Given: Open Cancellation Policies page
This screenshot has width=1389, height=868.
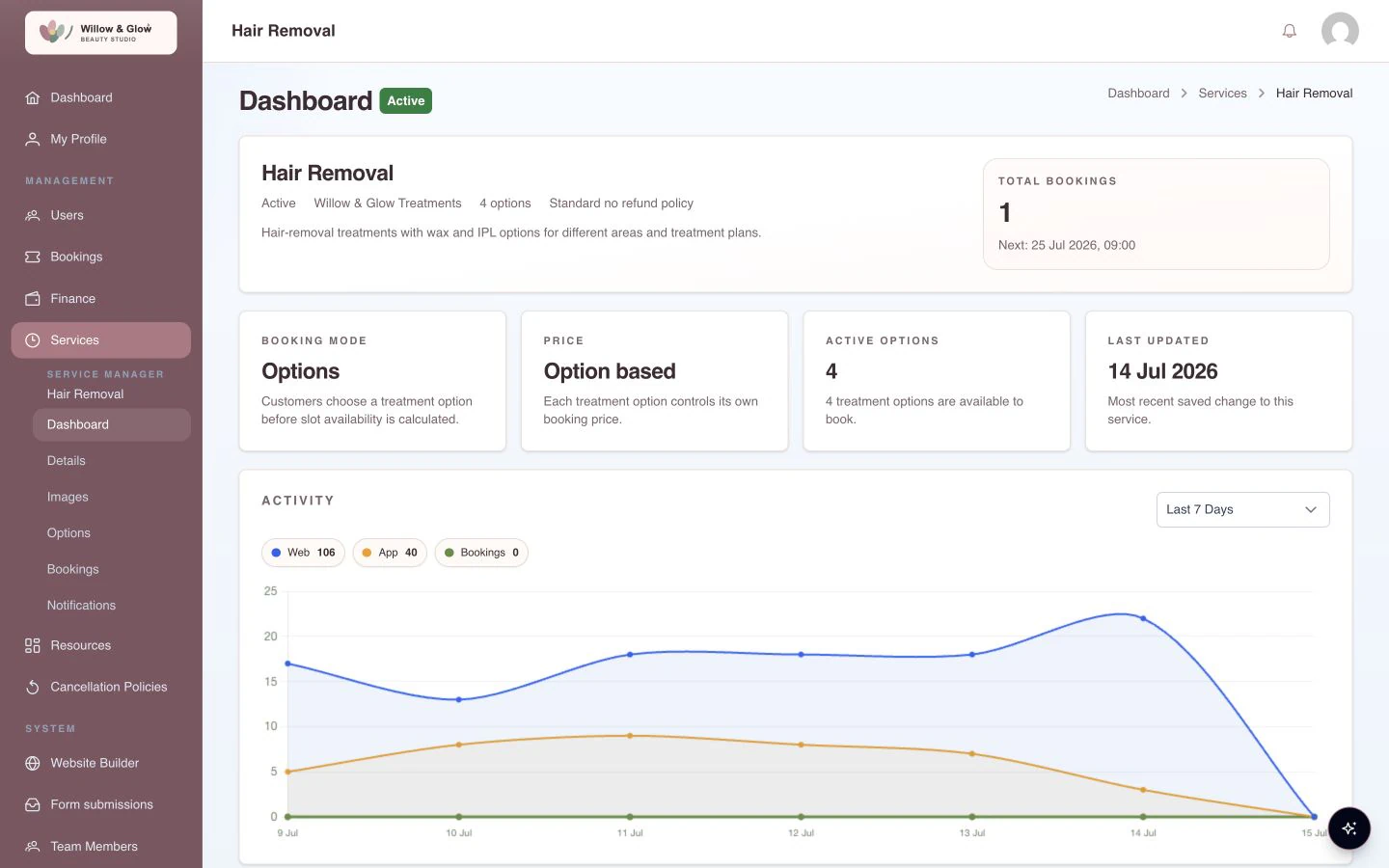Looking at the screenshot, I should [x=101, y=687].
